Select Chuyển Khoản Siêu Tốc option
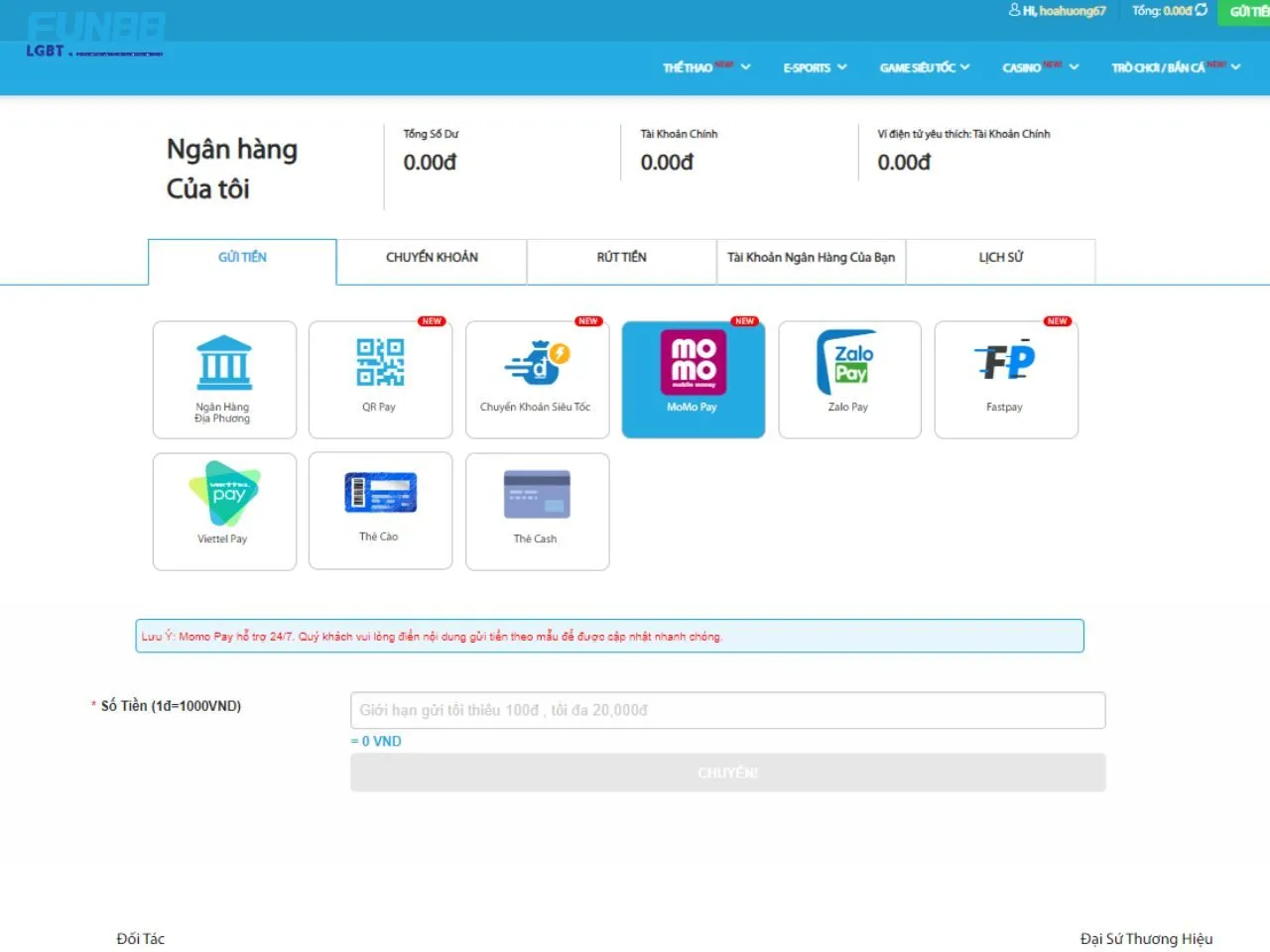The image size is (1270, 952). click(537, 380)
